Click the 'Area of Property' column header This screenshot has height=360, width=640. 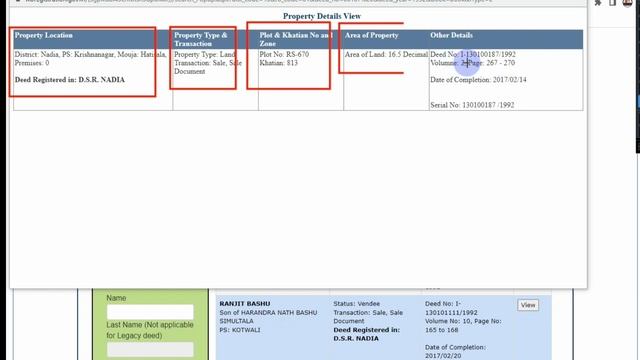371,35
